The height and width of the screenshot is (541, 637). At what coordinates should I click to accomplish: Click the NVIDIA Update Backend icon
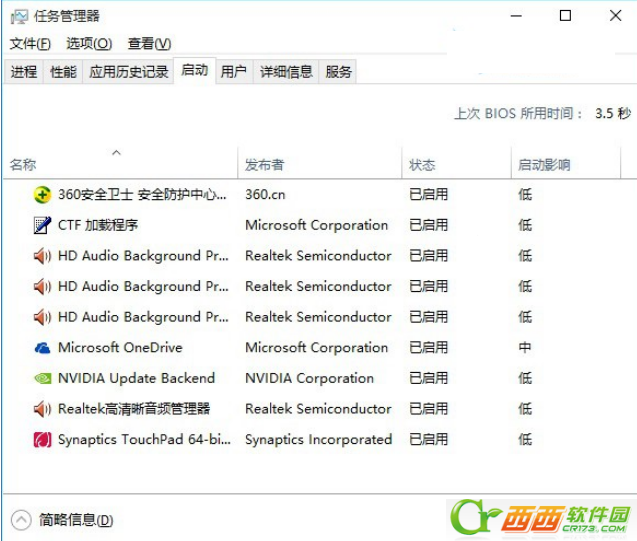[x=43, y=379]
